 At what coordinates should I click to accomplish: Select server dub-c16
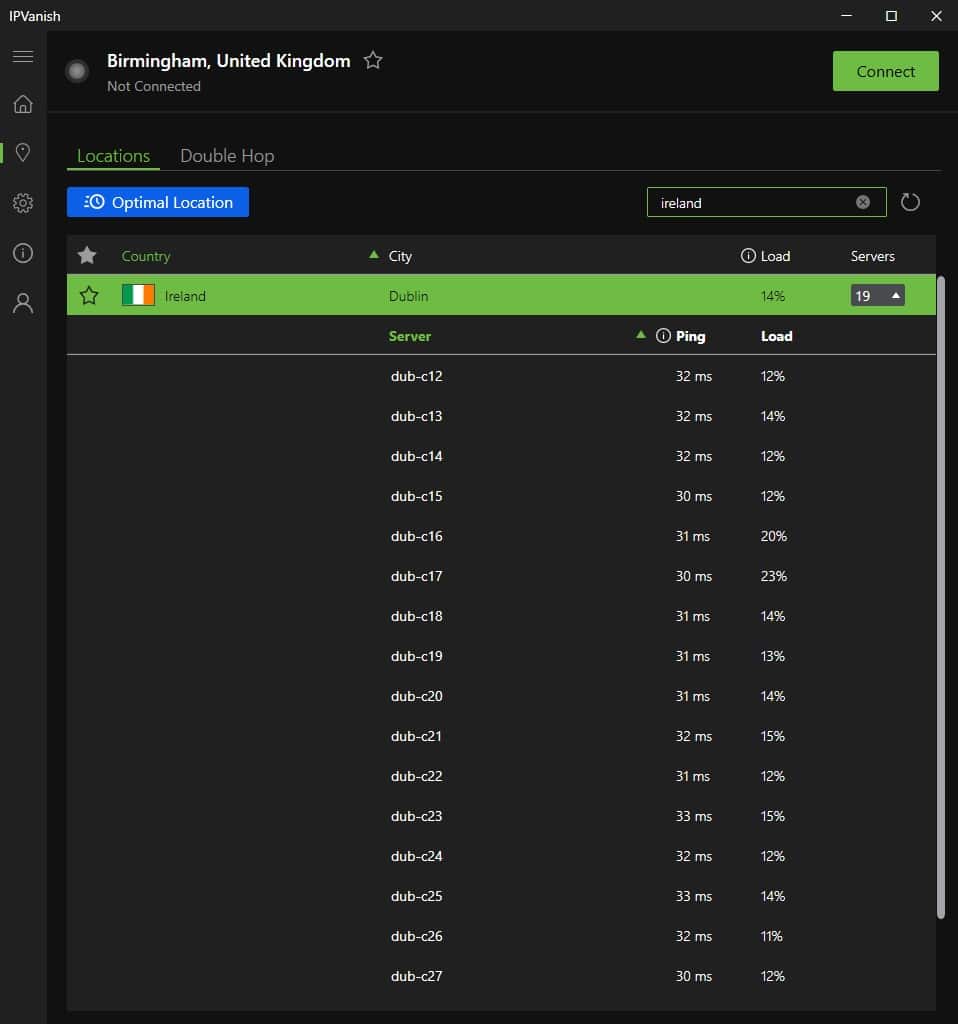coord(501,536)
